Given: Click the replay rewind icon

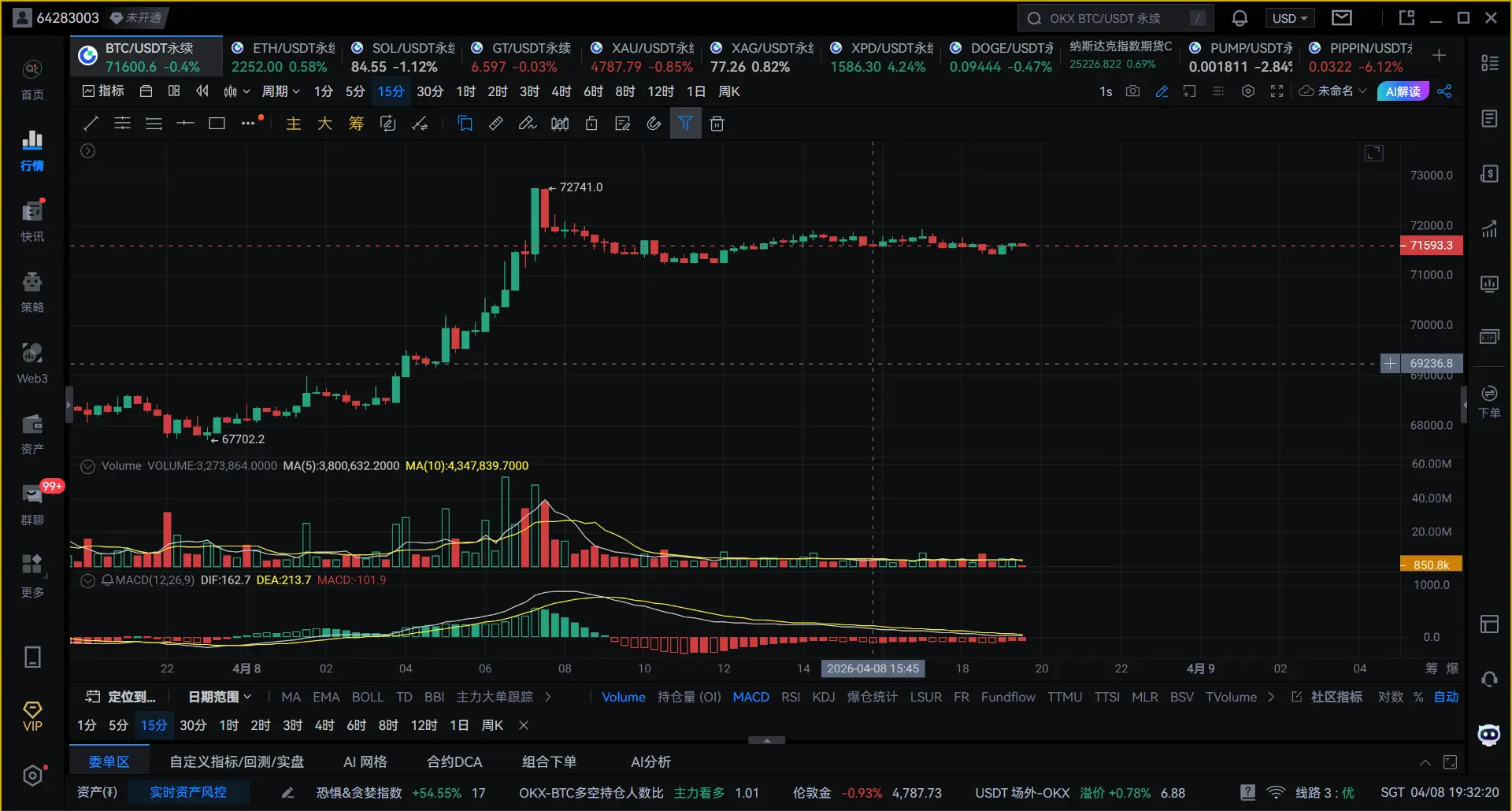Looking at the screenshot, I should point(202,91).
